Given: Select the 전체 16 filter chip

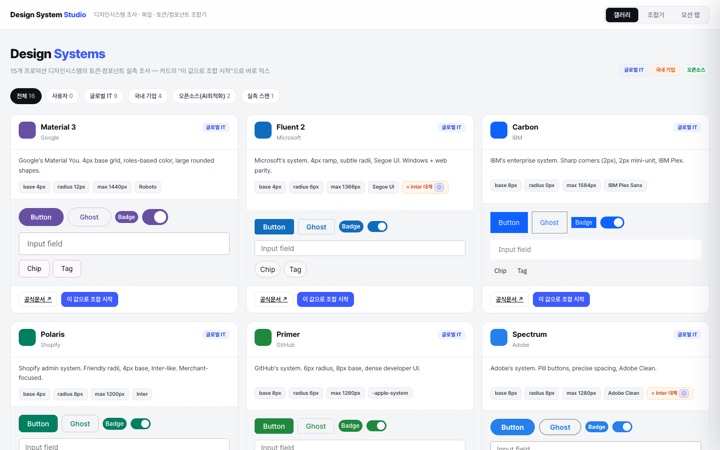Looking at the screenshot, I should [26, 96].
